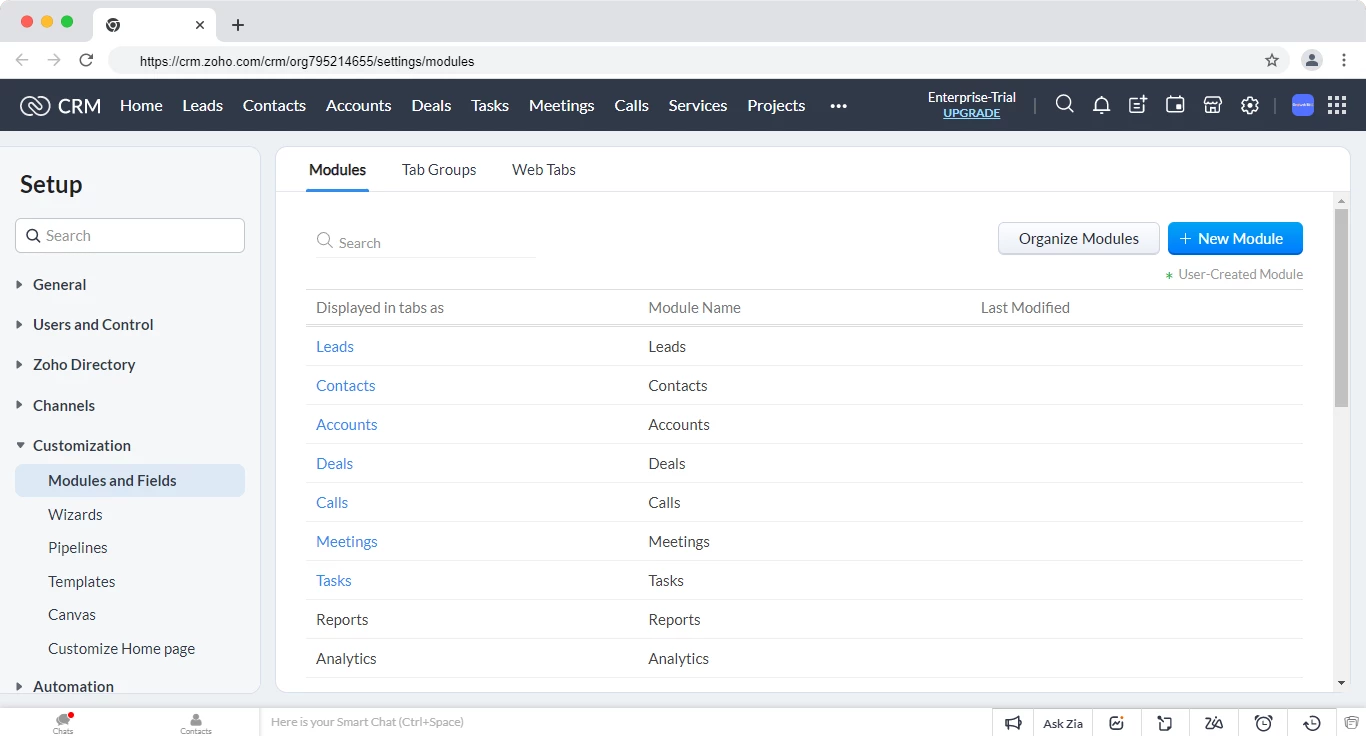Screen dimensions: 1366x736
Task: Click the Organize Modules button
Action: 1079,239
